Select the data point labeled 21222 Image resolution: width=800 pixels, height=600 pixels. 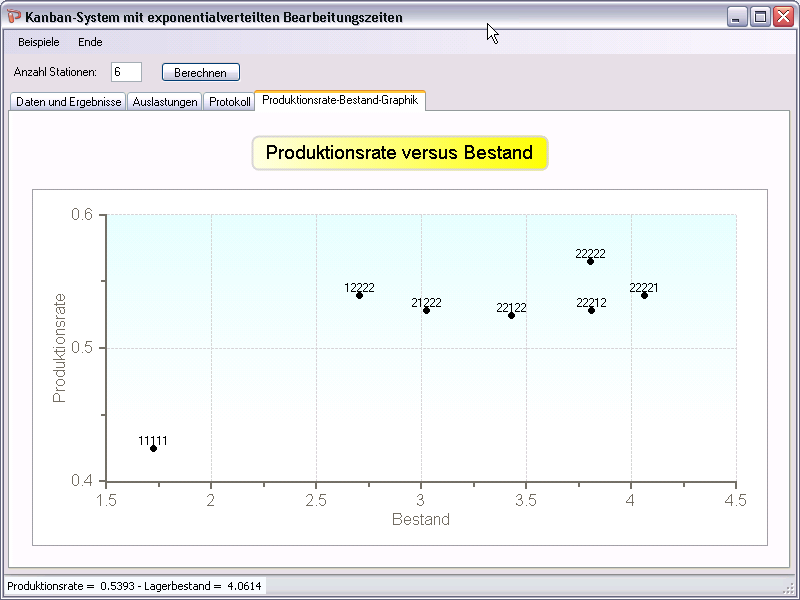(x=426, y=310)
